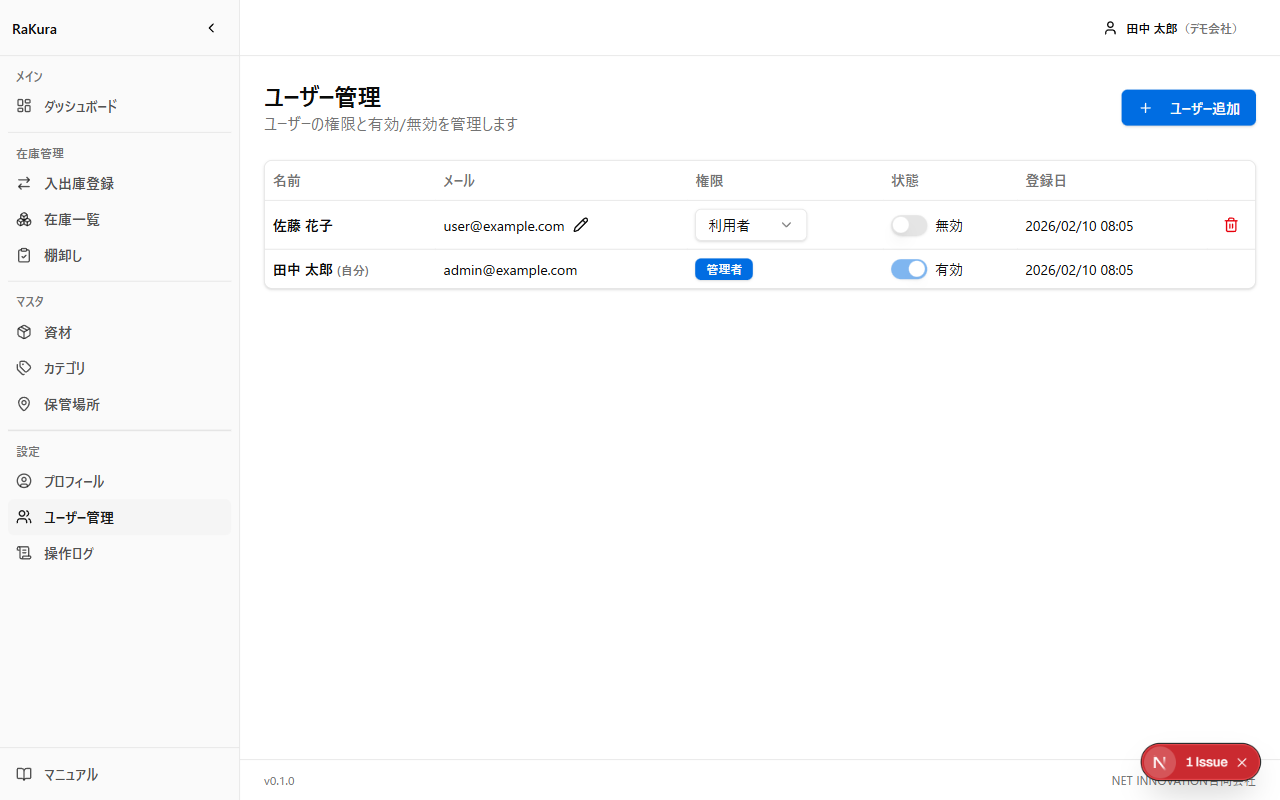The image size is (1280, 800).
Task: Toggle the 田中 太郎 有効 status switch
Action: pos(909,269)
